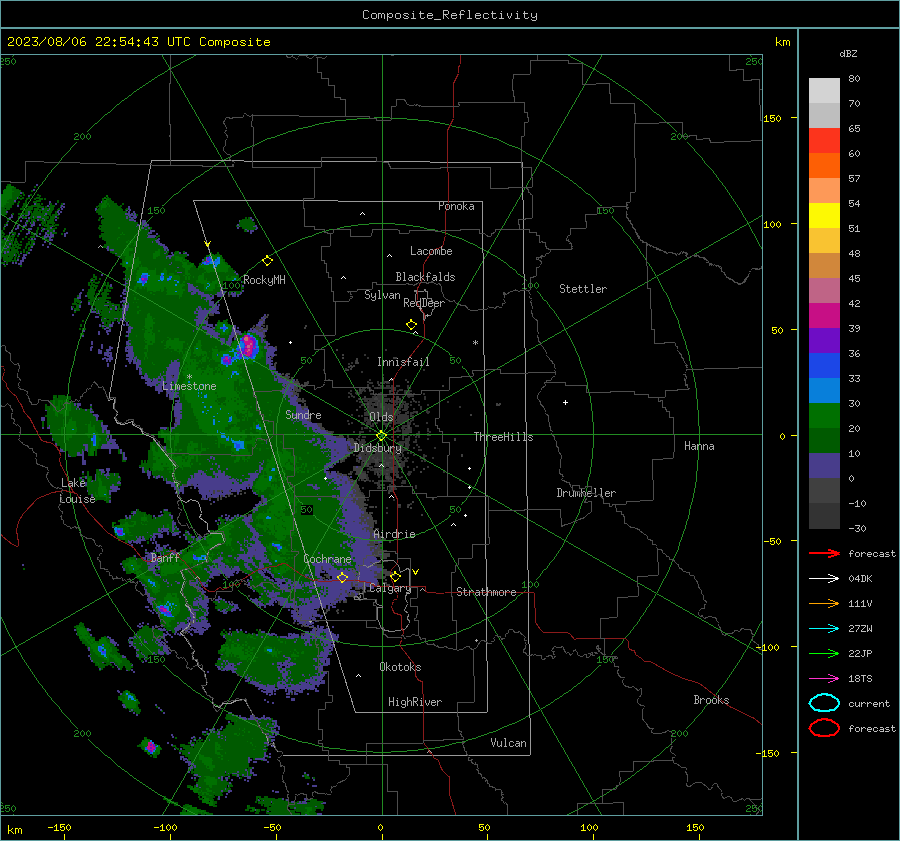The image size is (900, 841).
Task: Click the Lake Louise label
Action: point(77,491)
